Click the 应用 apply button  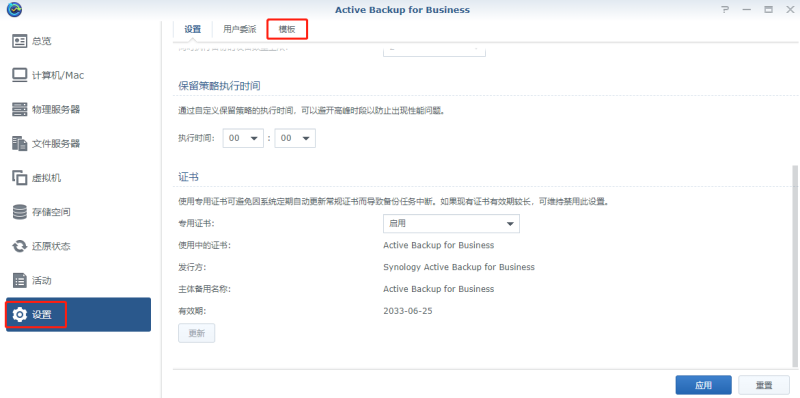click(704, 385)
